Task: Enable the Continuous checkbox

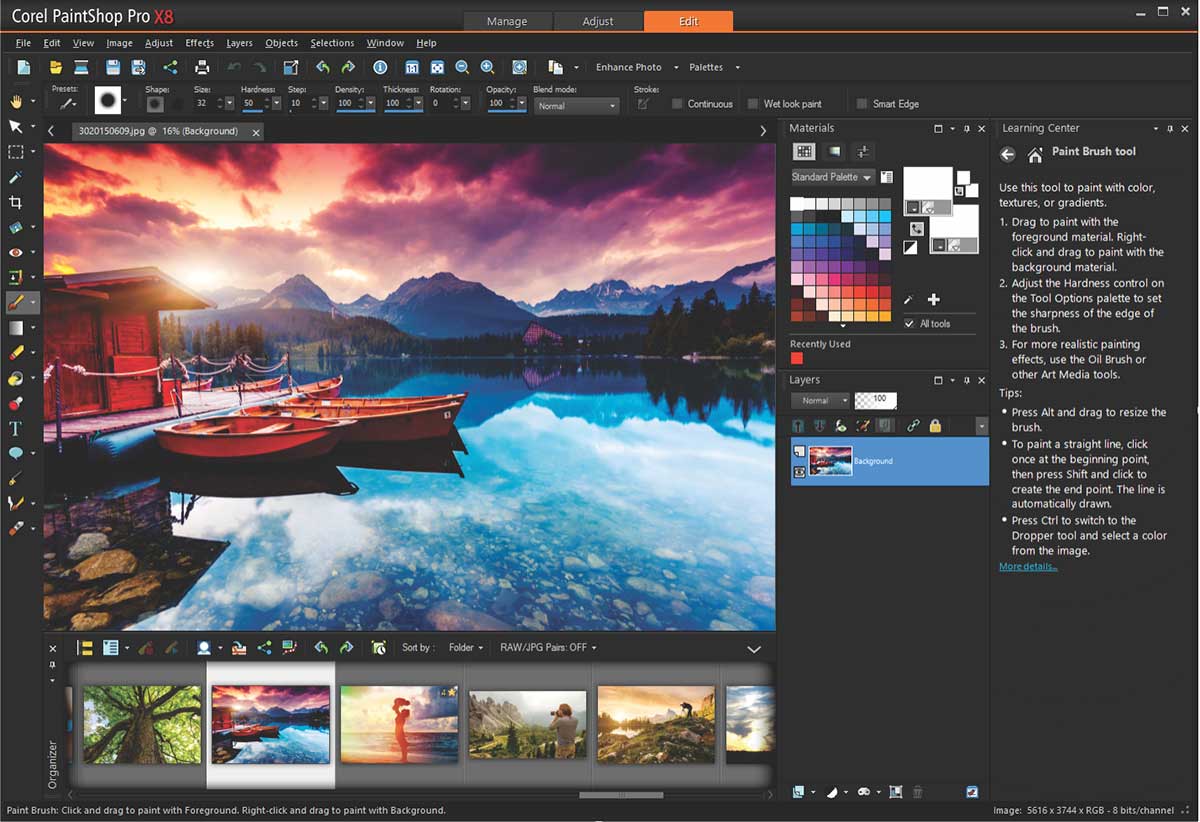Action: click(x=677, y=104)
